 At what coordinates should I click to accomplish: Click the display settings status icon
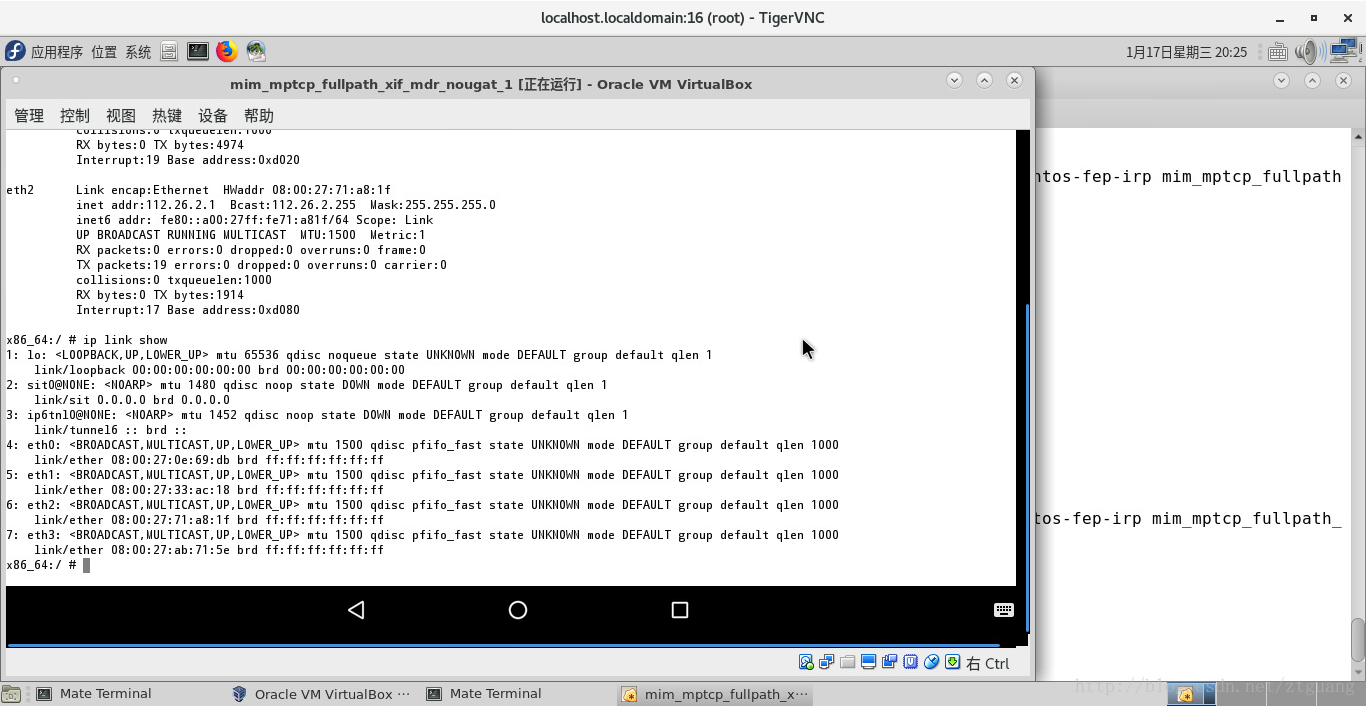868,662
